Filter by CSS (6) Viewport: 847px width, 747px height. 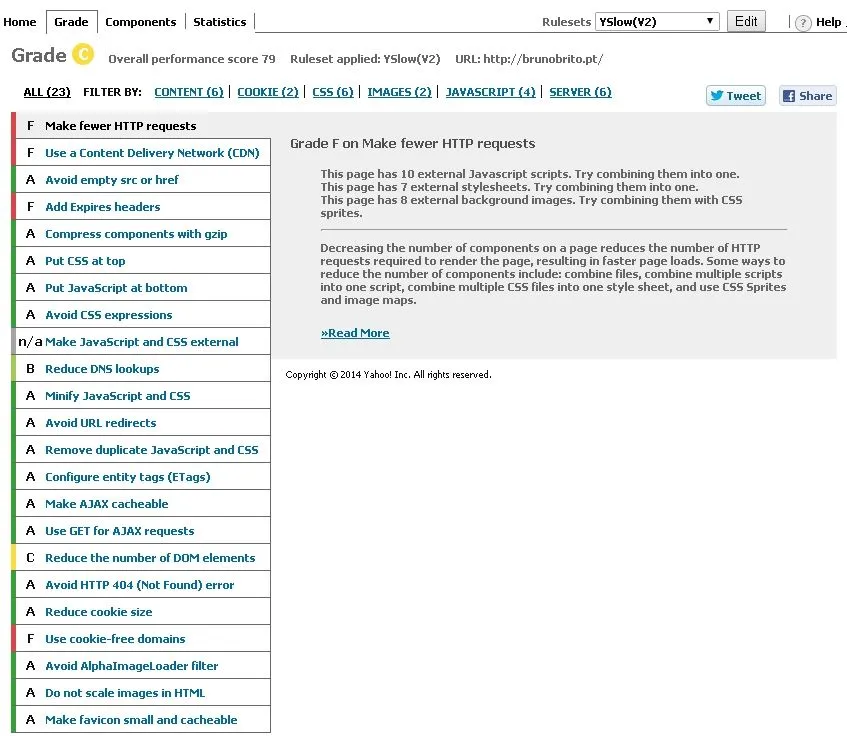click(x=333, y=92)
